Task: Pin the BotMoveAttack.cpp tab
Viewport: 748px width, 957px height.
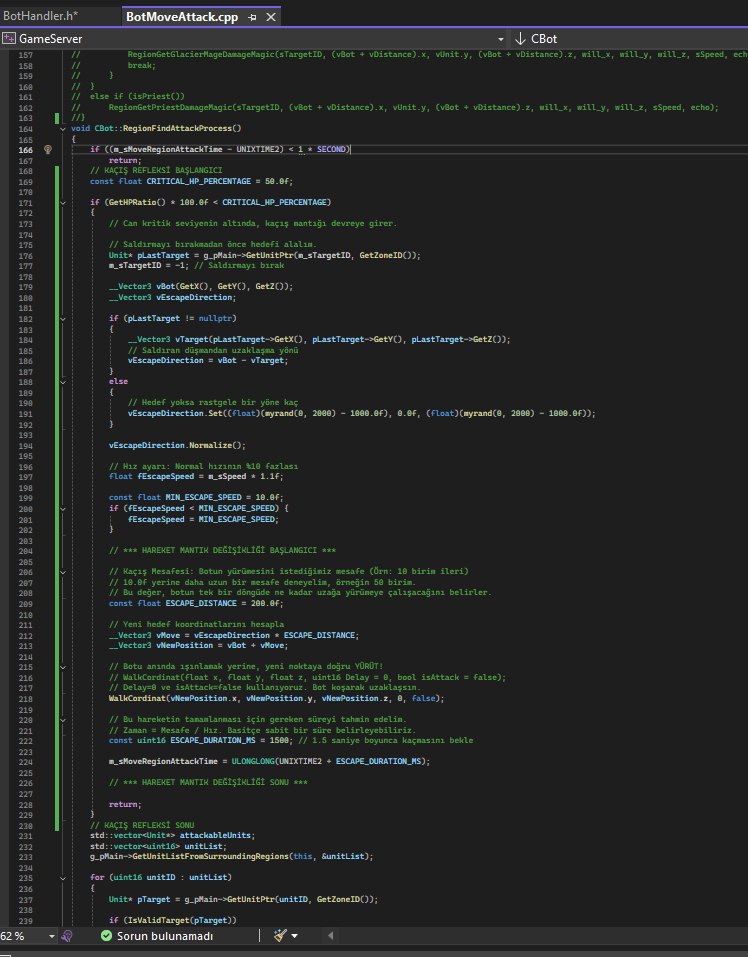Action: [252, 18]
